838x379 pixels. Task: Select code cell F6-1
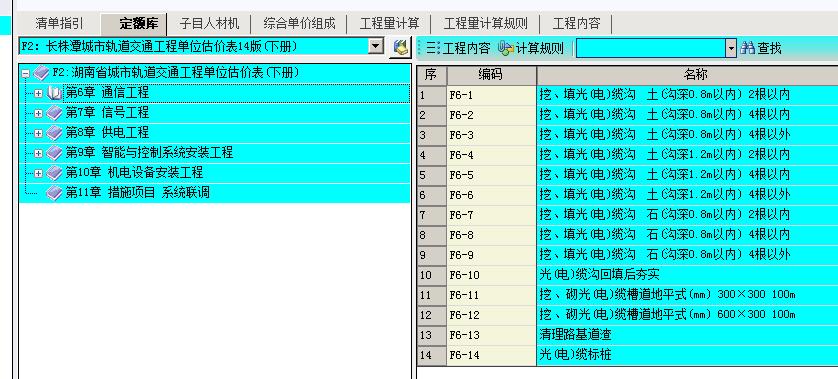point(491,95)
